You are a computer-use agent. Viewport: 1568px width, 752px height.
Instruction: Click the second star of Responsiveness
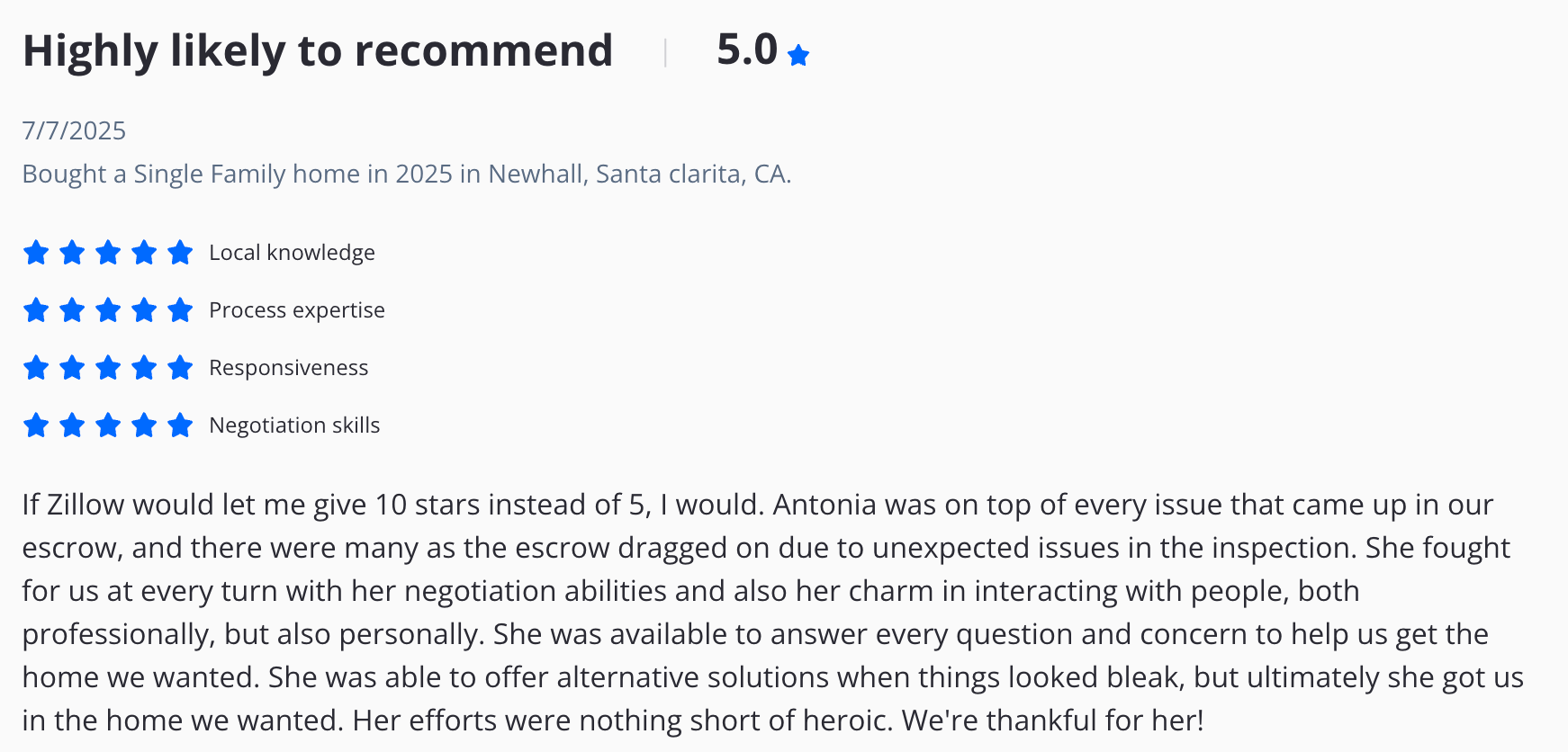72,368
